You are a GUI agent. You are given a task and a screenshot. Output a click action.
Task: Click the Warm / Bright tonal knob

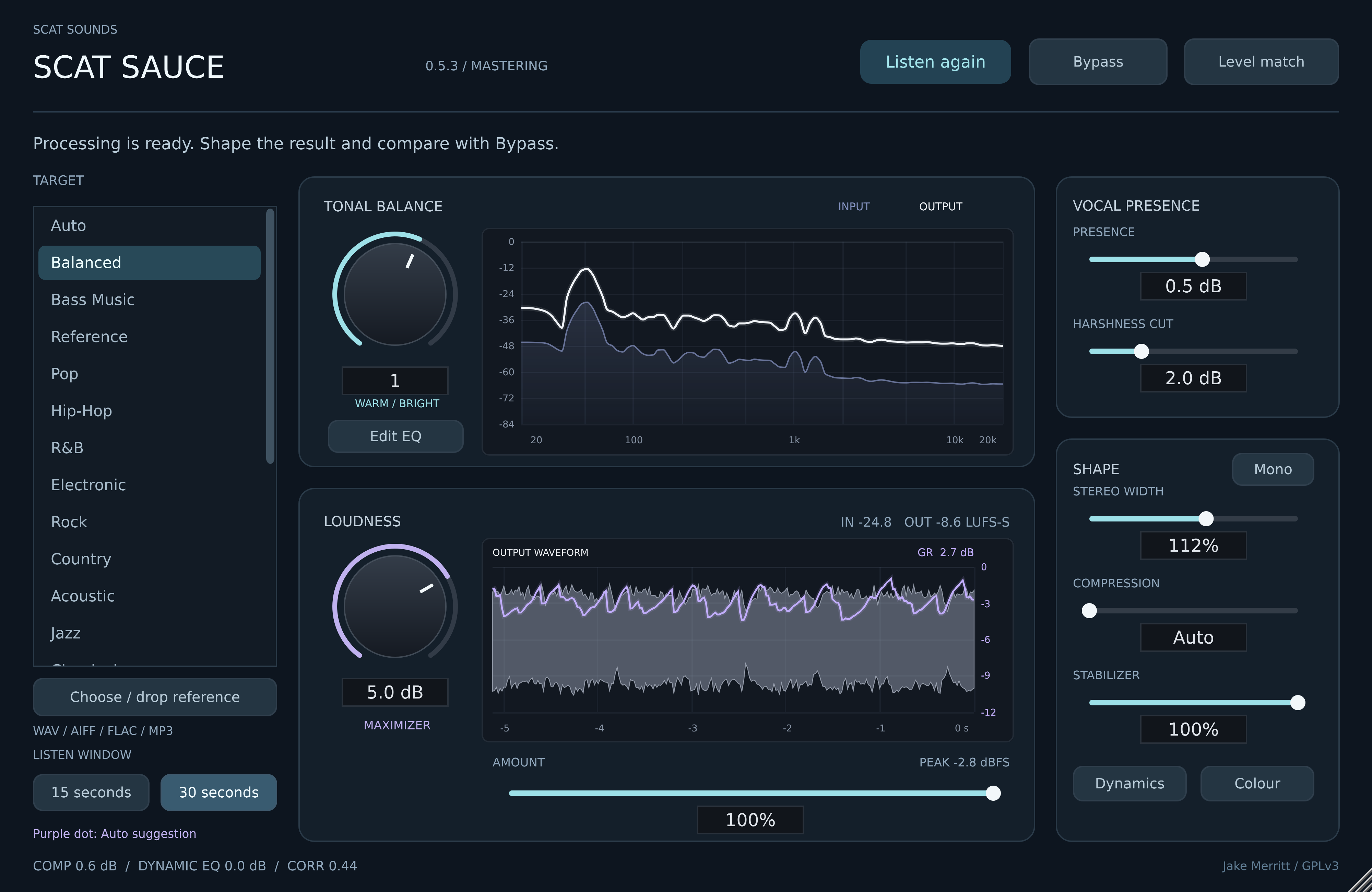[395, 294]
